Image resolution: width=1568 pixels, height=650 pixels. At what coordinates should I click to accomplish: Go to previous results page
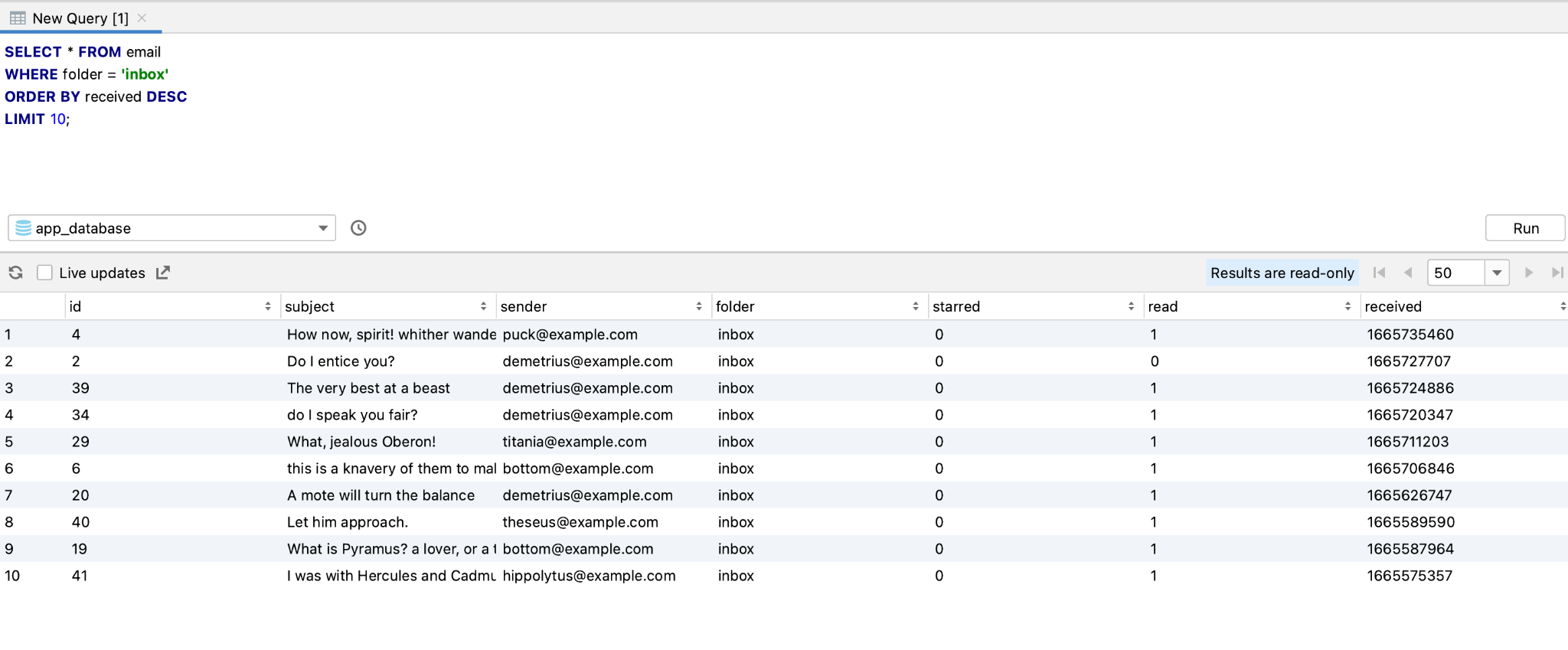click(1407, 273)
